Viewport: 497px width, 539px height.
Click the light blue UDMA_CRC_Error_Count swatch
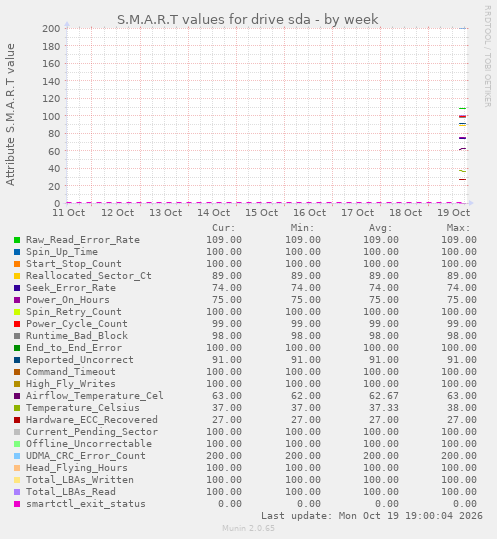click(17, 456)
